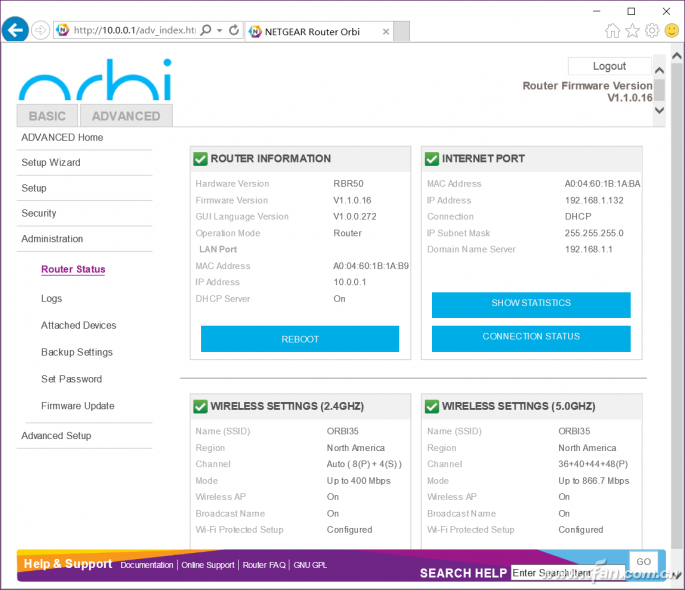Open Favorites star icon

(x=632, y=31)
